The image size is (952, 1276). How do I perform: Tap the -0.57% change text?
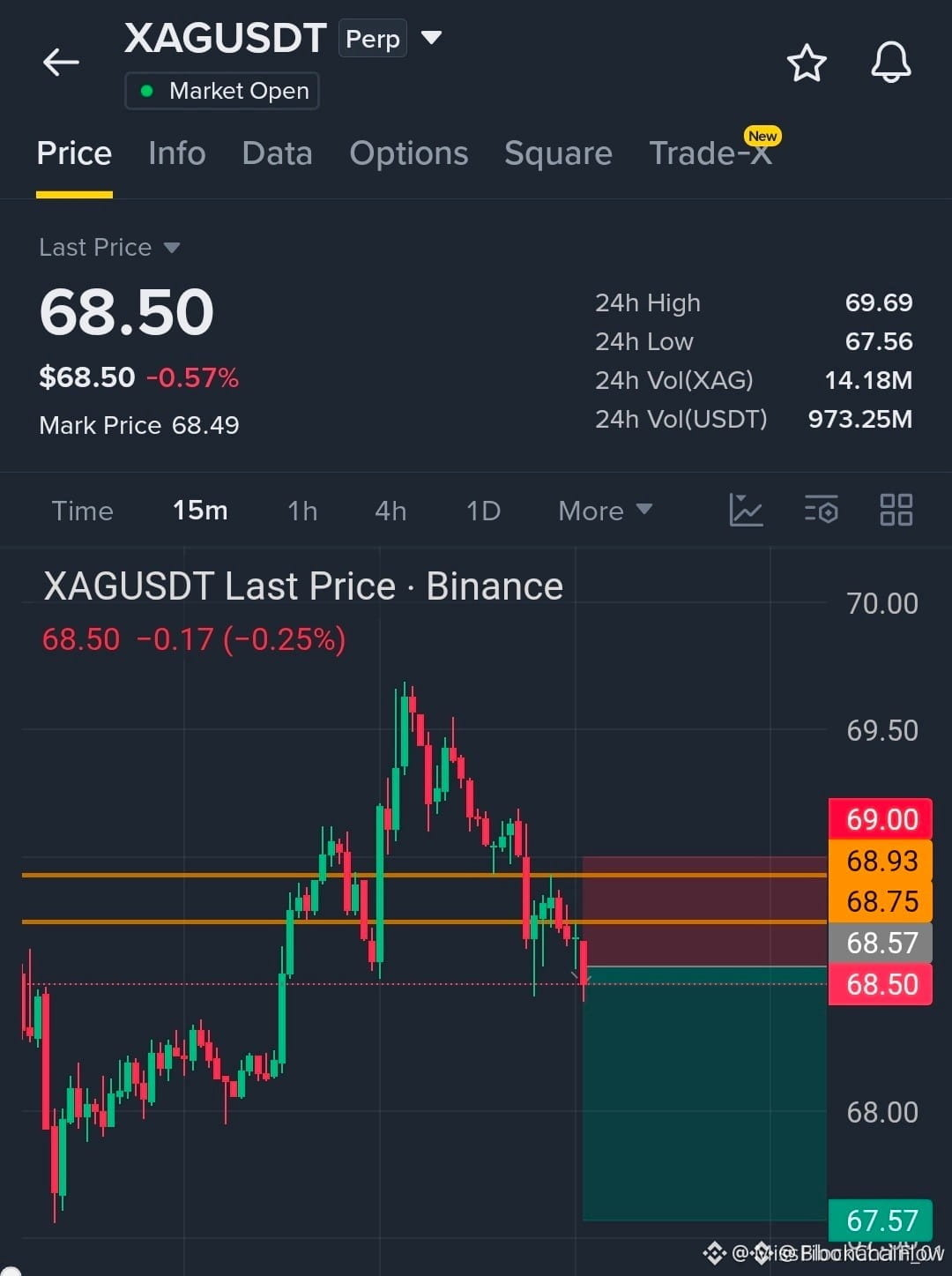[x=192, y=377]
